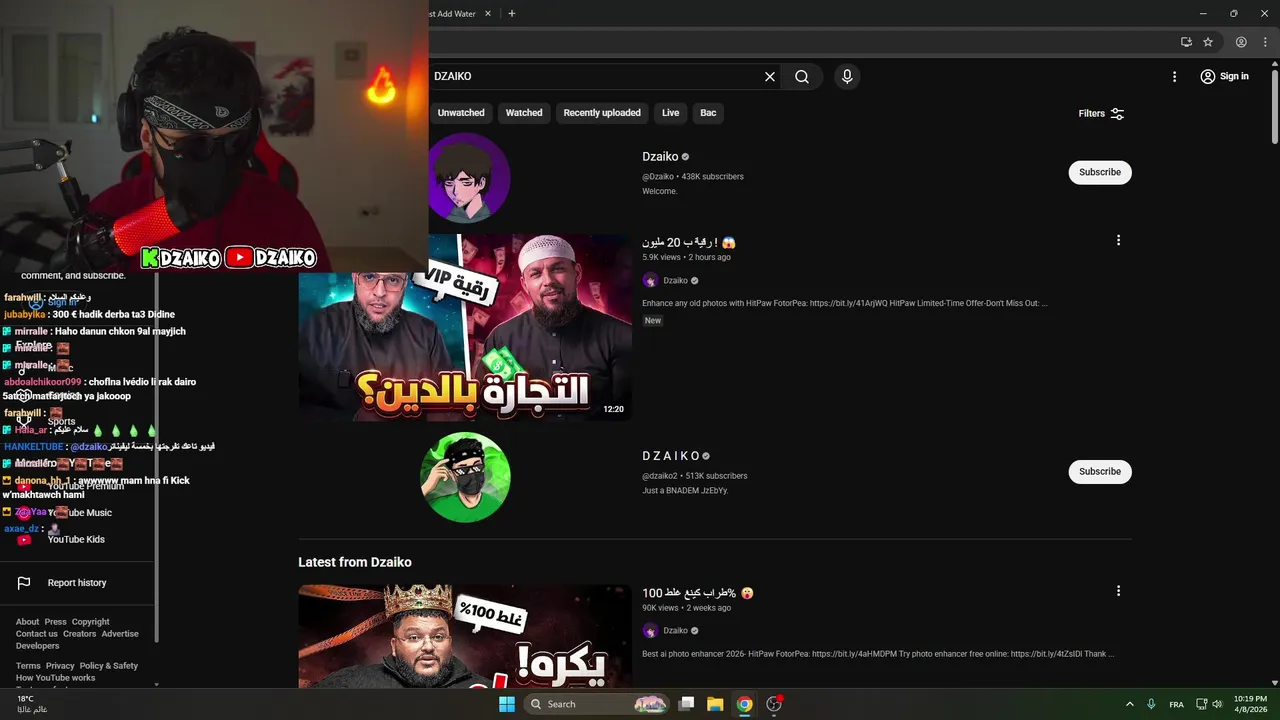The width and height of the screenshot is (1280, 720).
Task: Open YouTube Kids sidebar item
Action: point(76,540)
